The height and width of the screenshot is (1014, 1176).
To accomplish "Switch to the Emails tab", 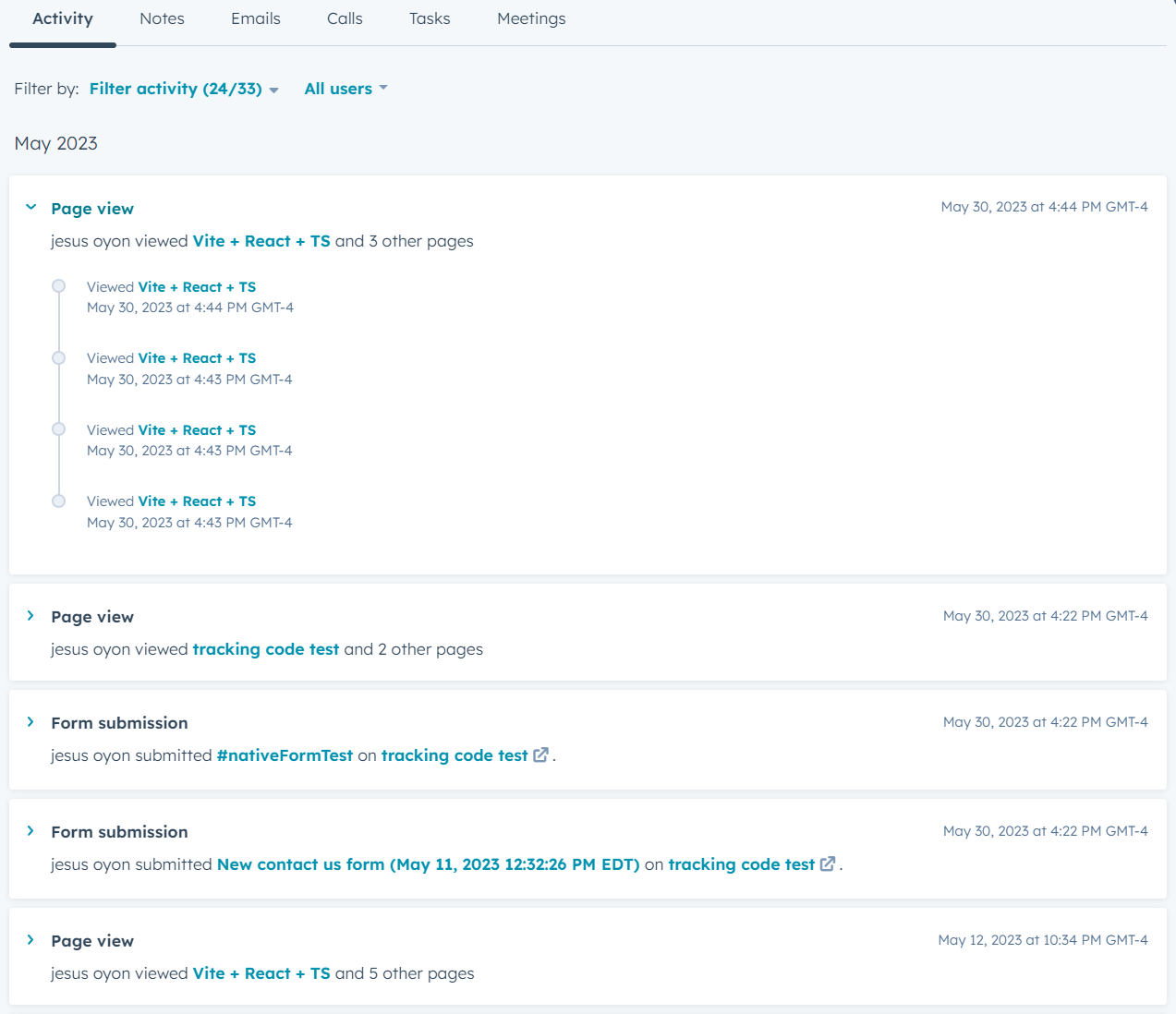I will click(256, 18).
